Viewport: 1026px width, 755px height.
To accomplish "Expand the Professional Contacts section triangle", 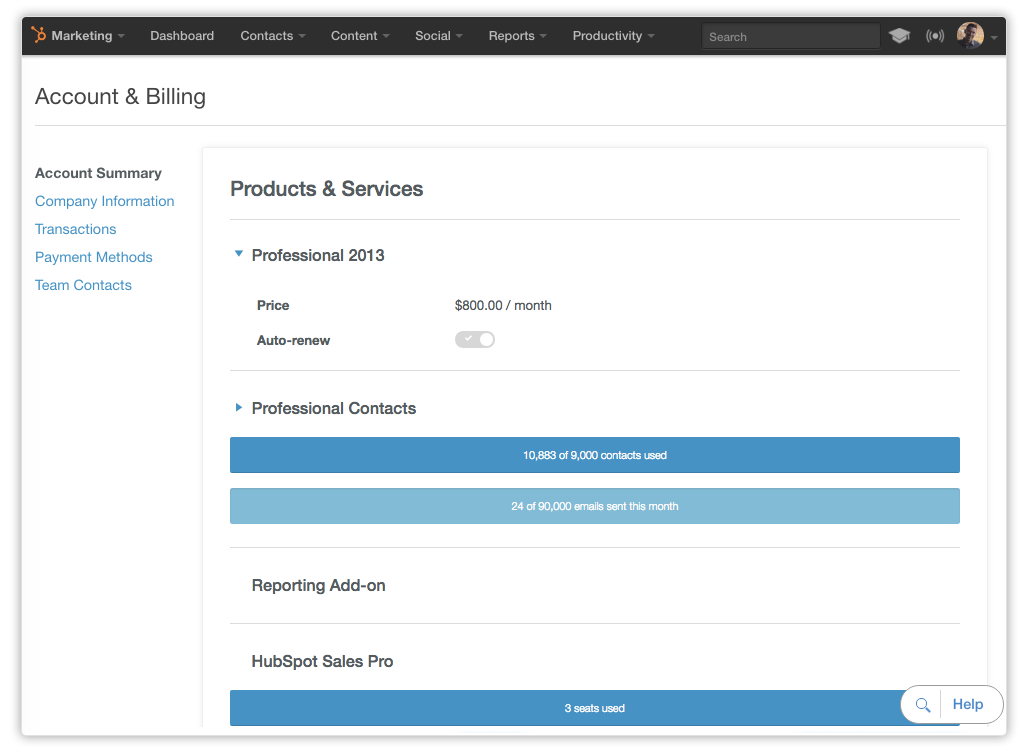I will tap(239, 408).
